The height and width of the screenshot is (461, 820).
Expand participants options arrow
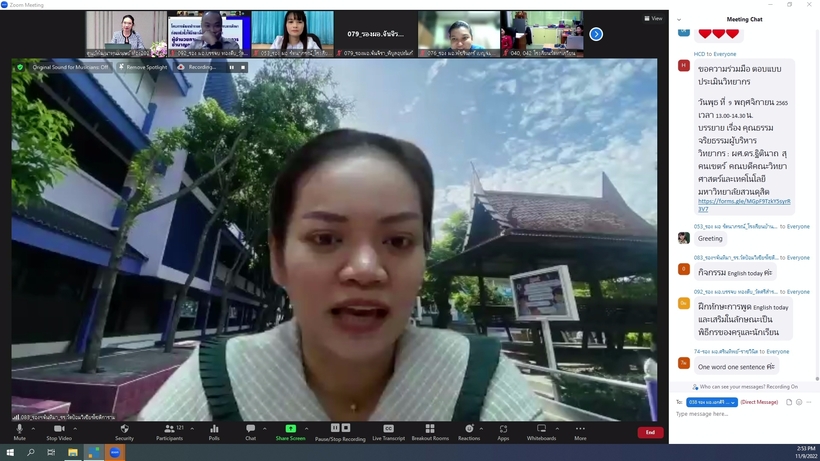point(192,429)
